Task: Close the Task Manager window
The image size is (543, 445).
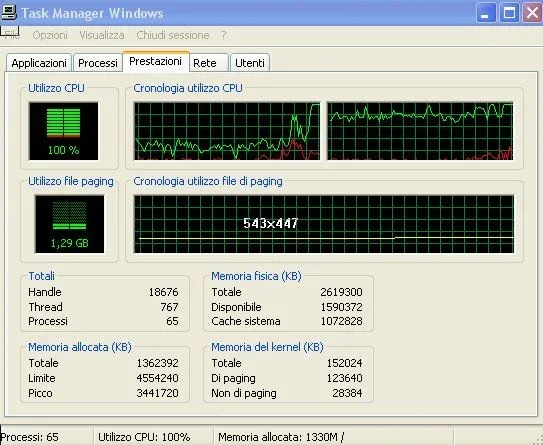Action: (x=532, y=13)
